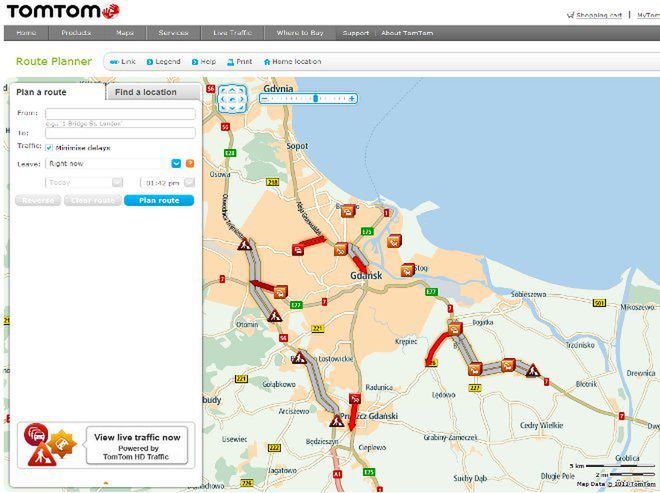The width and height of the screenshot is (660, 493).
Task: Click the orange incident icon next to Stogi
Action: click(x=407, y=269)
